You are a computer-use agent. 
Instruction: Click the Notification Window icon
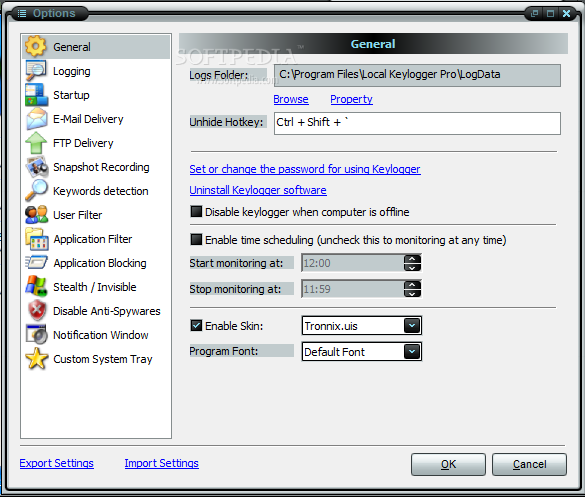coord(36,334)
